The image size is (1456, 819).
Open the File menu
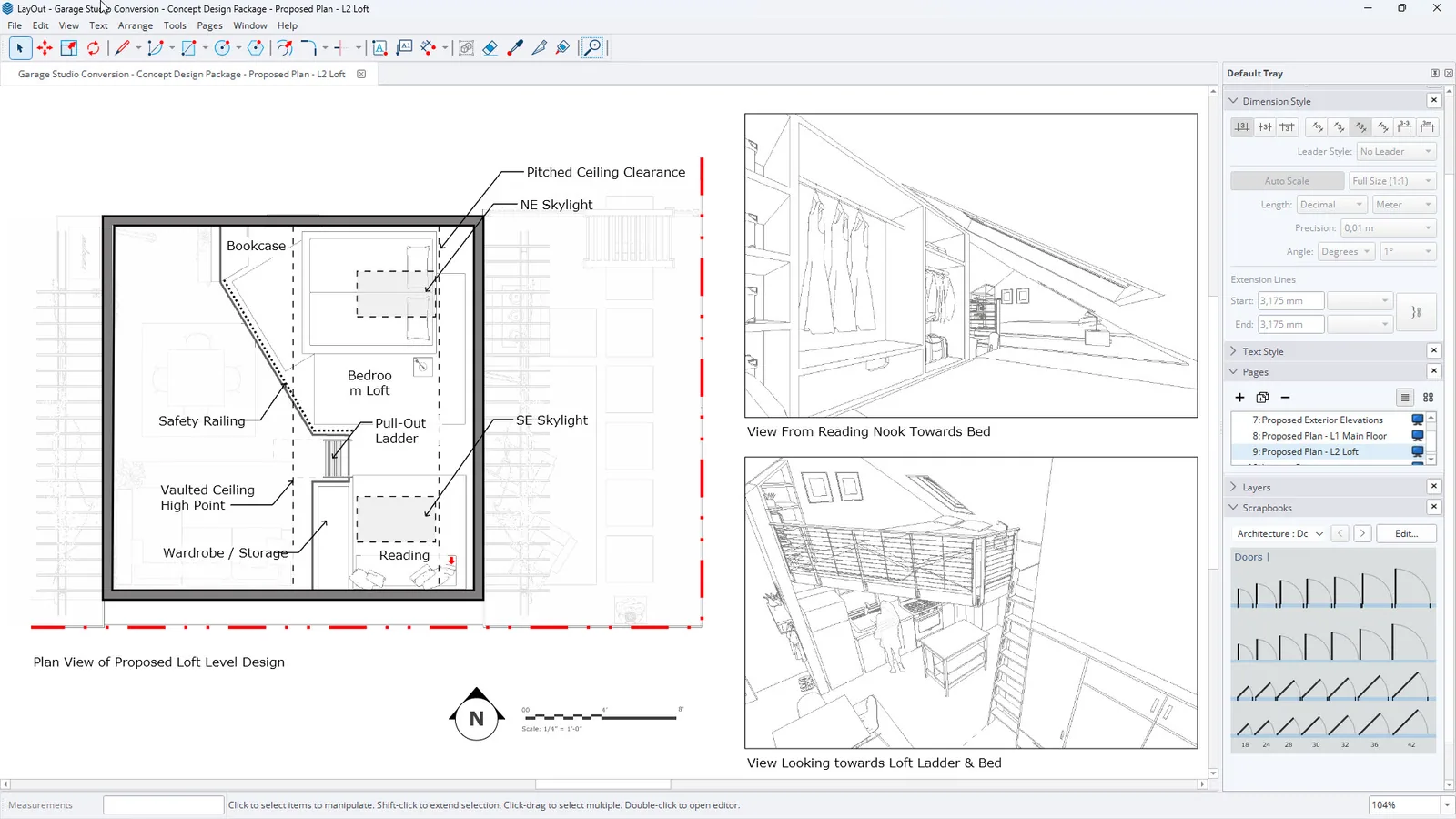tap(15, 25)
